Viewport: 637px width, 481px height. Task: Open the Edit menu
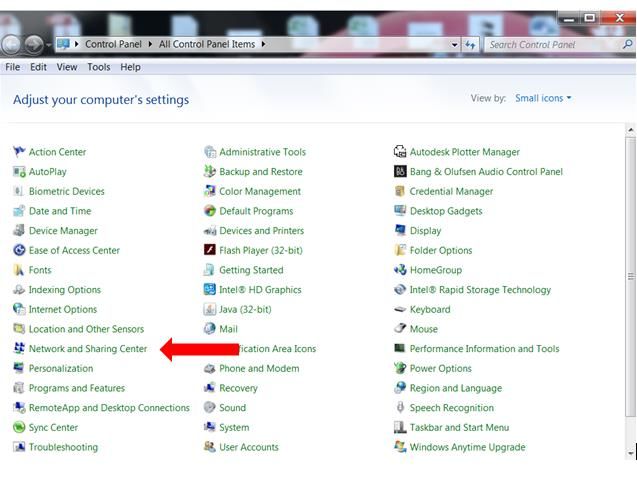pos(38,67)
